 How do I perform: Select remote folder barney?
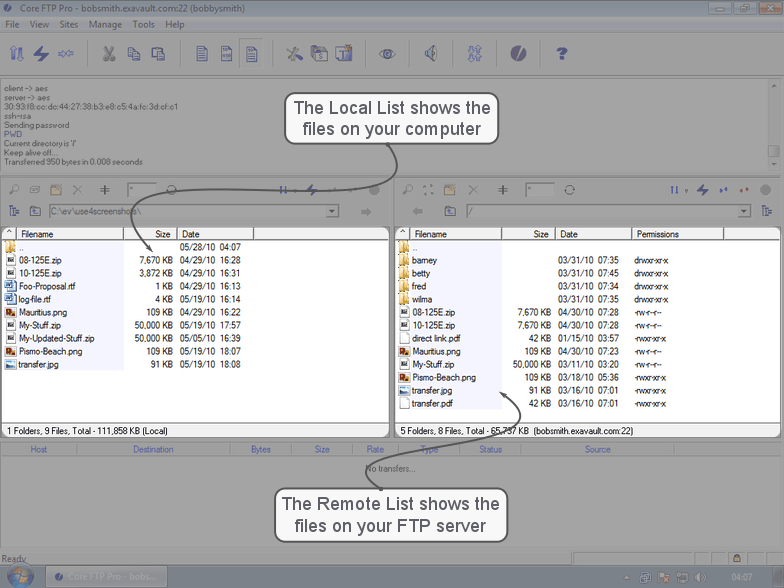[x=424, y=260]
